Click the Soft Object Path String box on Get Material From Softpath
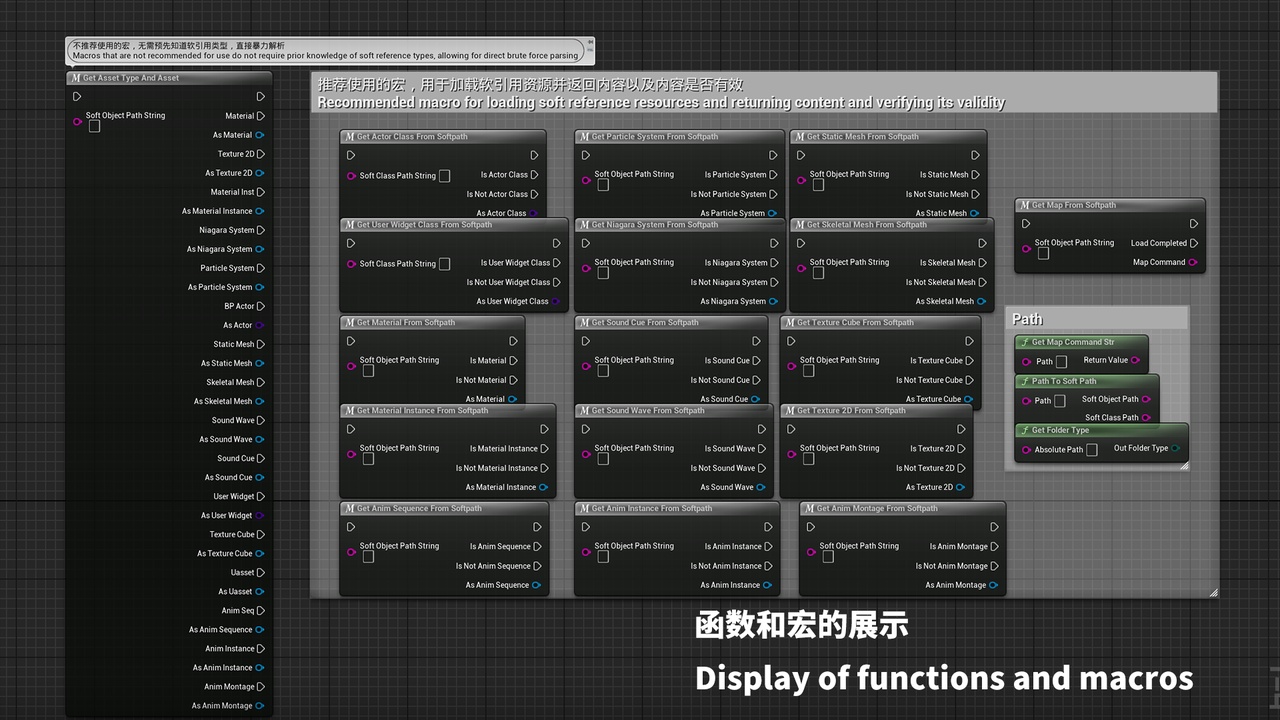Screen dimensions: 1280x720 [x=368, y=371]
